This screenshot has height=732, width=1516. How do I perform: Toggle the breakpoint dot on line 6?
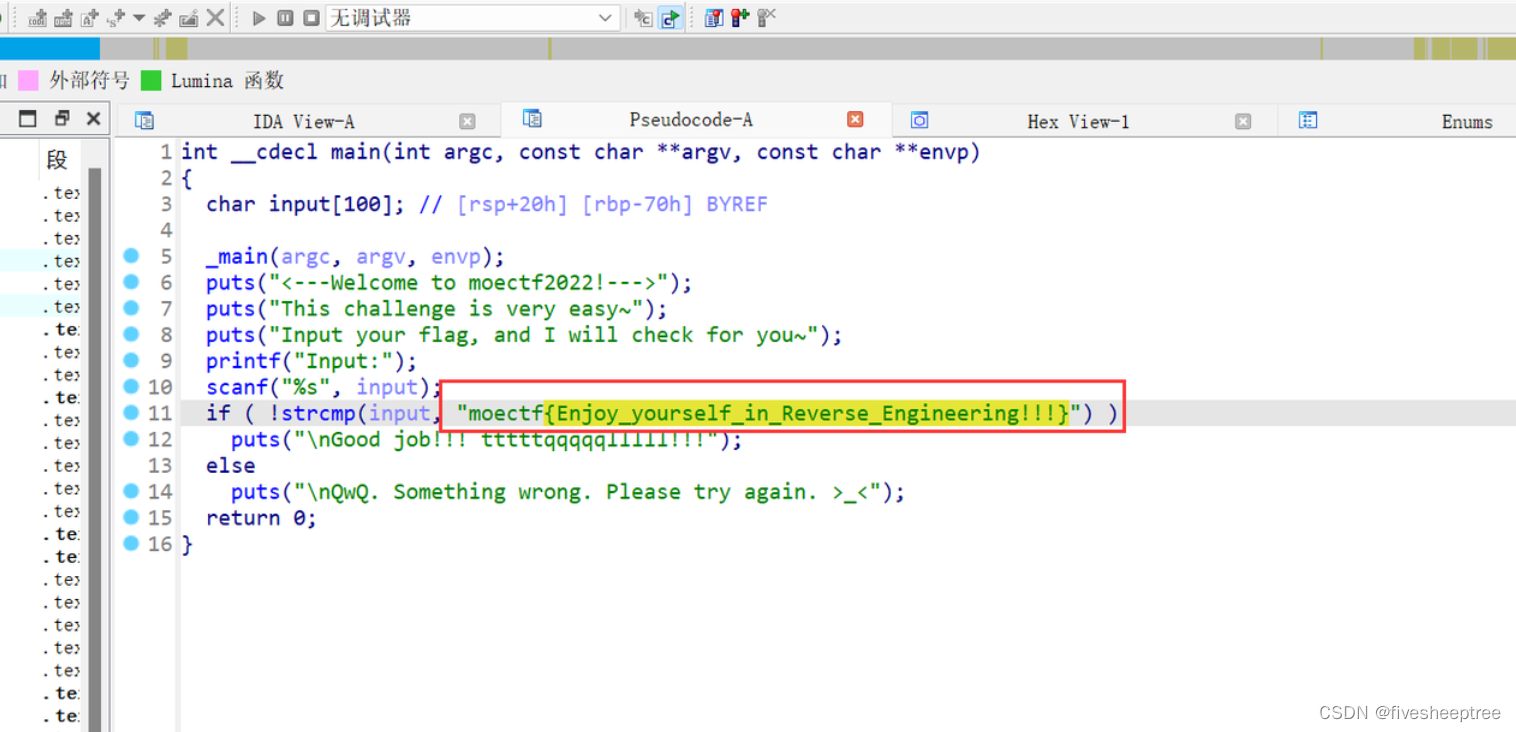(x=131, y=283)
